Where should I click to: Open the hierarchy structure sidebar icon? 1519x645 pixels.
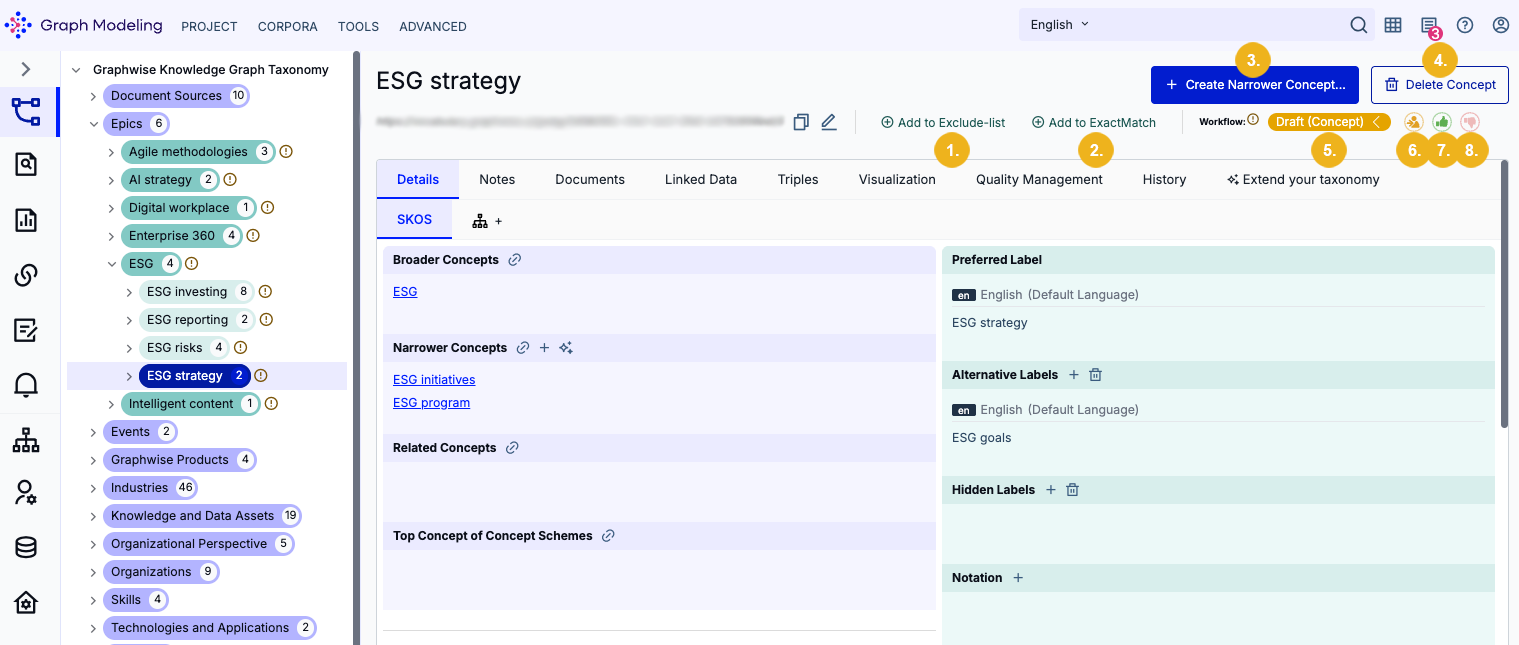(x=26, y=439)
